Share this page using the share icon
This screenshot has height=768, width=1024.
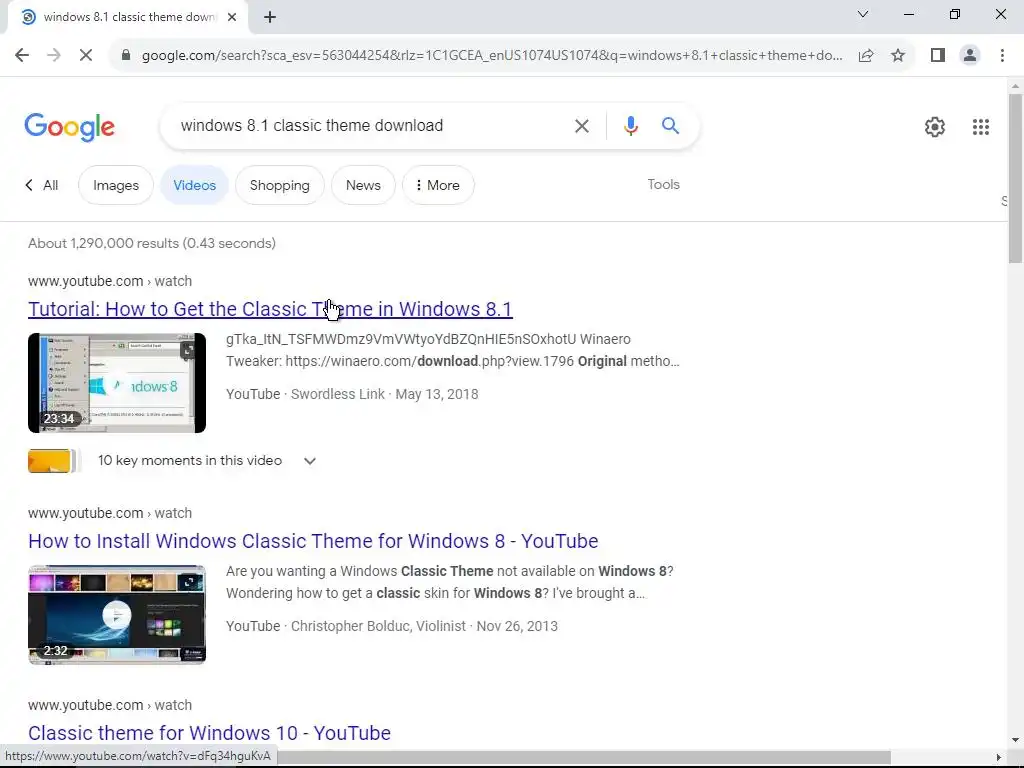pos(866,55)
